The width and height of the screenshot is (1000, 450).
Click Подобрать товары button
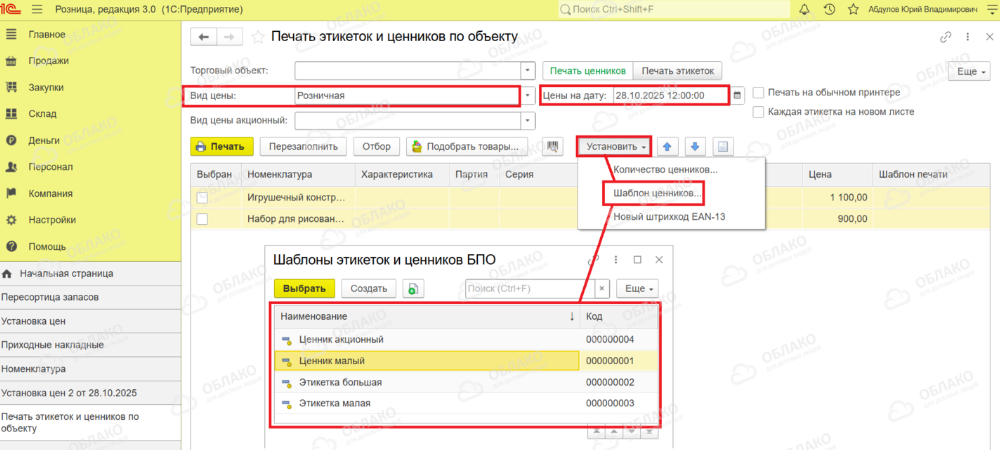tap(467, 146)
